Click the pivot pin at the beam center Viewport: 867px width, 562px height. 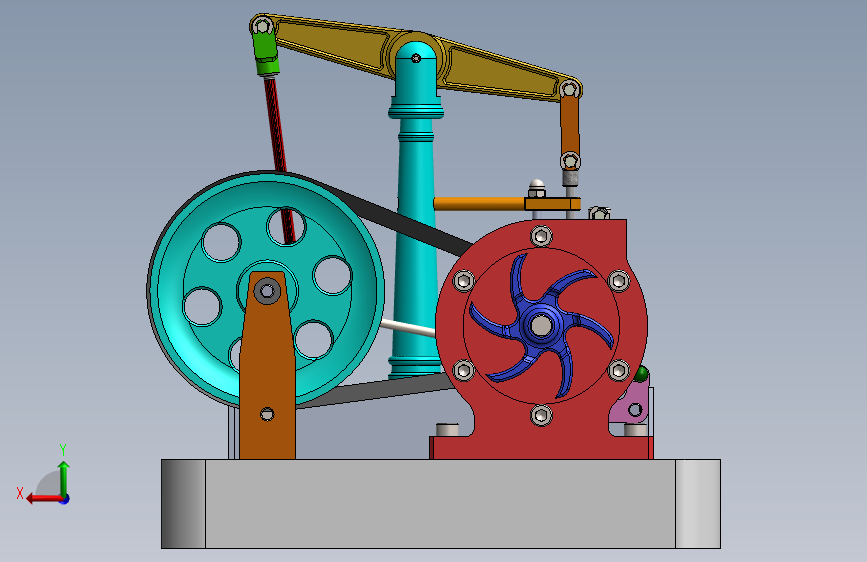pyautogui.click(x=416, y=58)
